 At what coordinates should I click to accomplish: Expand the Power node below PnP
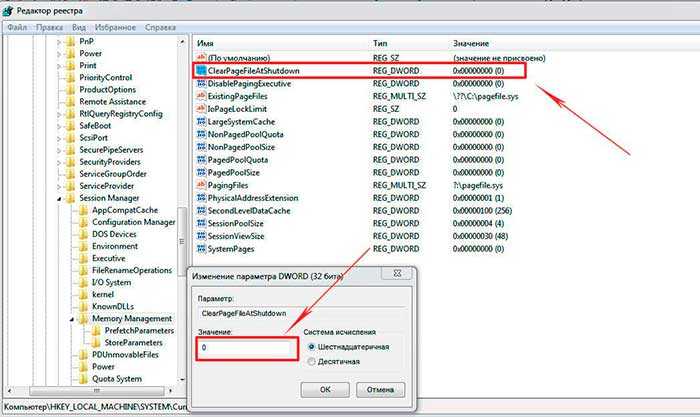tap(59, 54)
